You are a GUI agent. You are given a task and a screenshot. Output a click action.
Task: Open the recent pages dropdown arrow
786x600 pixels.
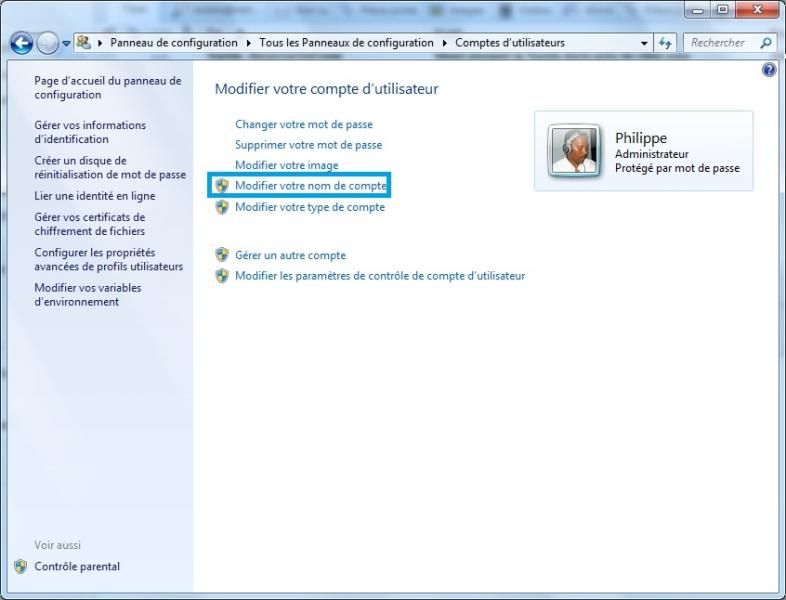[x=66, y=44]
